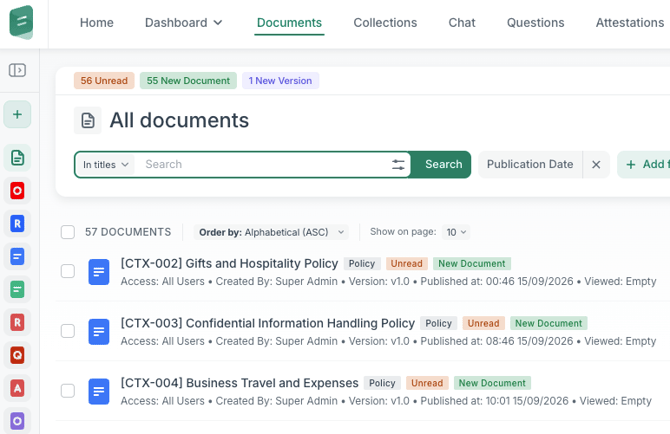Check the Gifts and Hospitality Policy row
This screenshot has height=434, width=670.
point(68,271)
